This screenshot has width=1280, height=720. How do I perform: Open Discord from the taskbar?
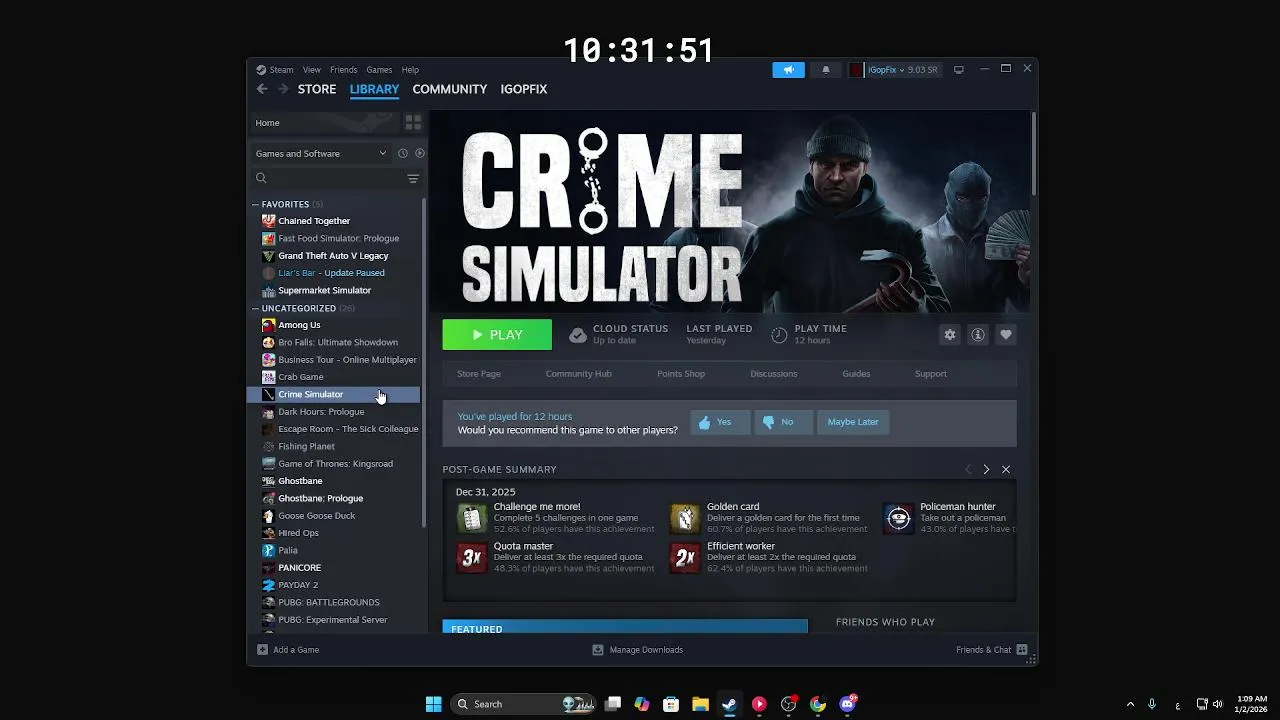[848, 704]
